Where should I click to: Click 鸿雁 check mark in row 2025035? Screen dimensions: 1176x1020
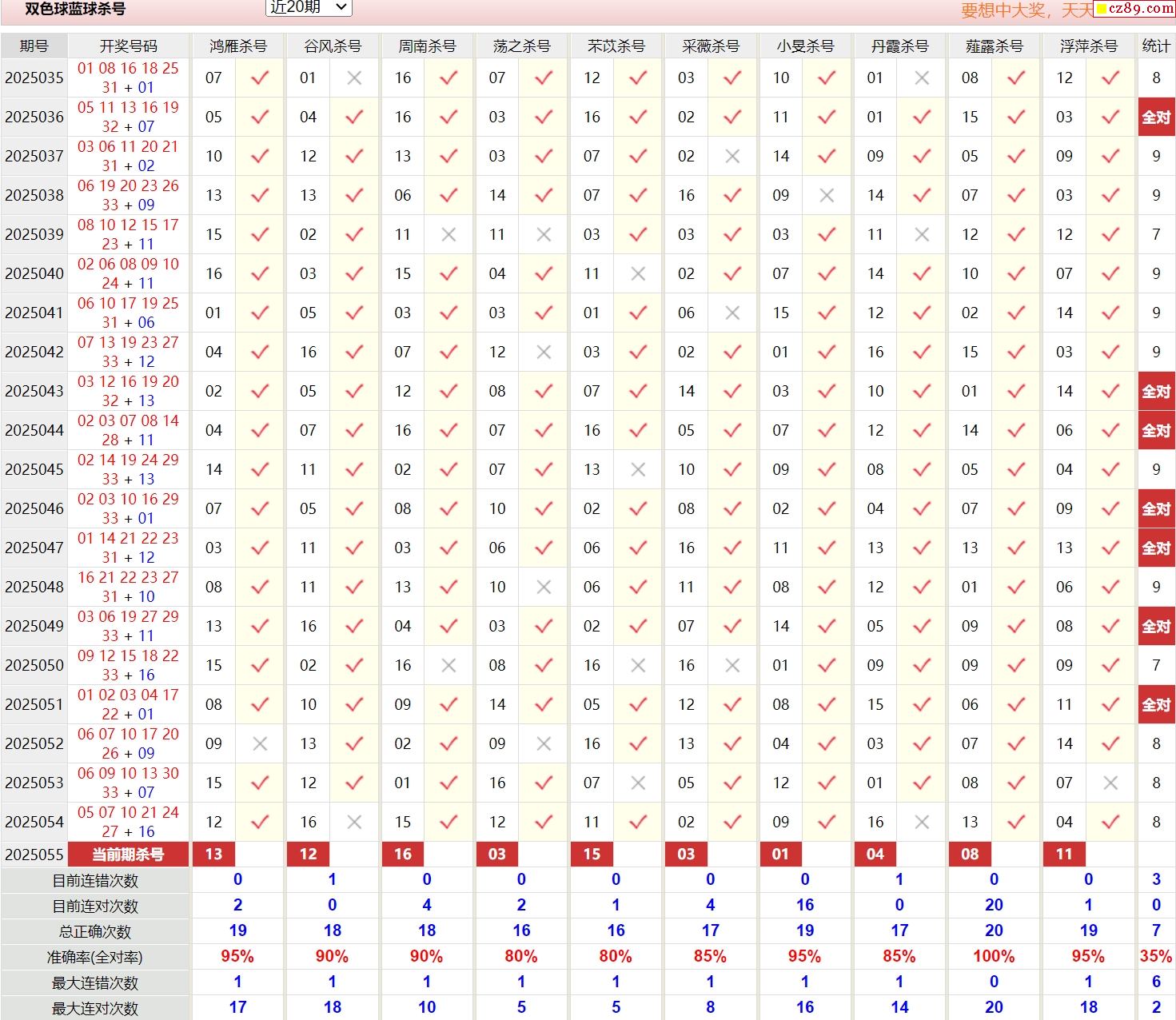260,78
